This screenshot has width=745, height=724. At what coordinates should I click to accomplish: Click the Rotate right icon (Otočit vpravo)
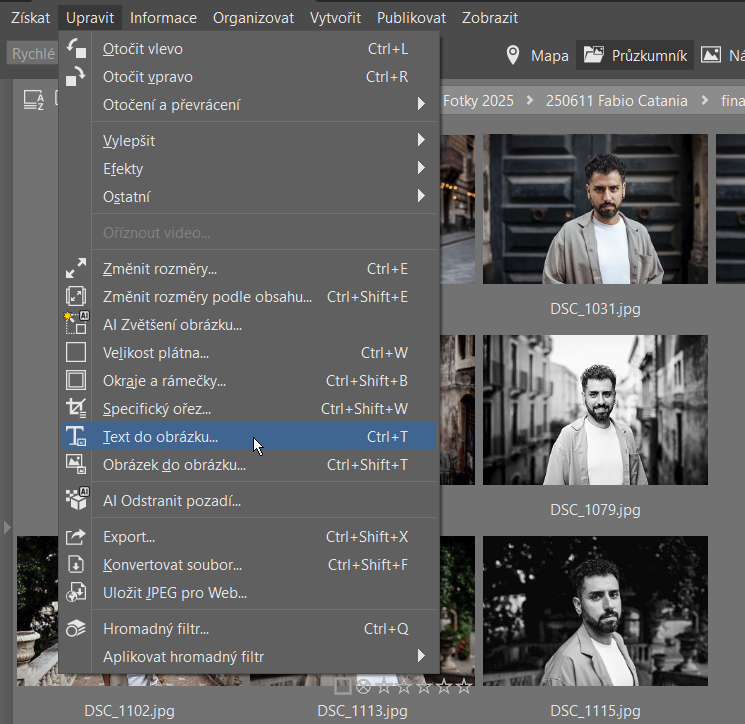(x=76, y=77)
